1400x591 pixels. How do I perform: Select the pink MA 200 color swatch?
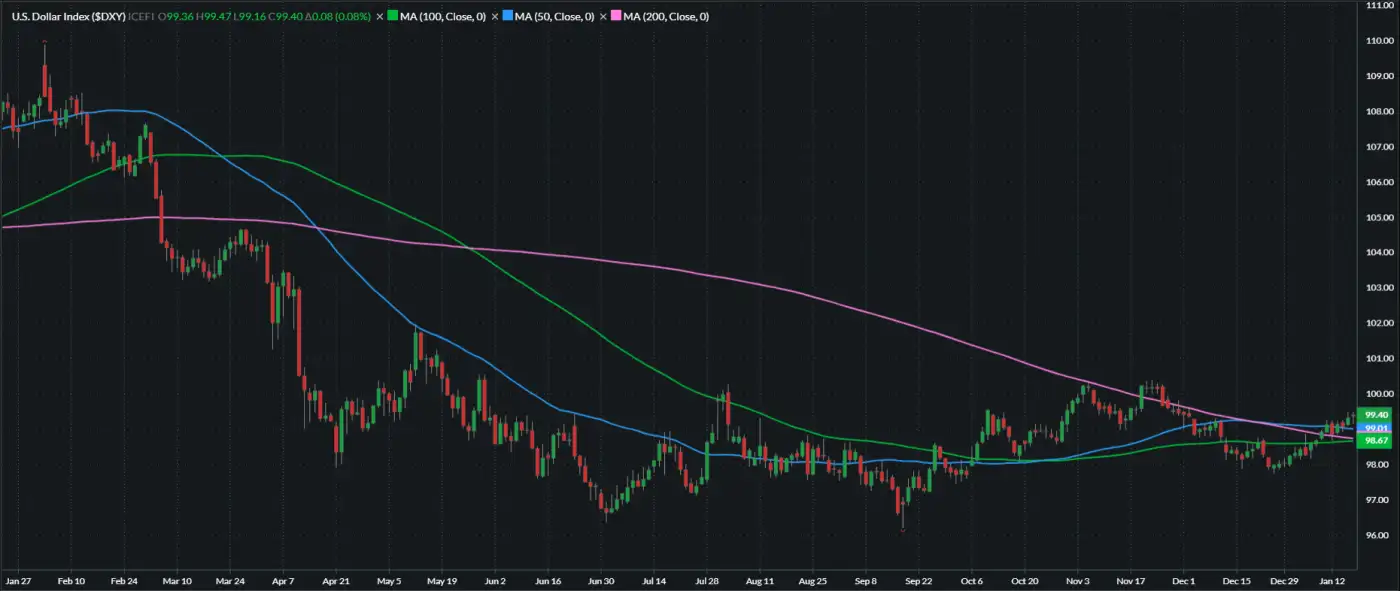(x=616, y=17)
